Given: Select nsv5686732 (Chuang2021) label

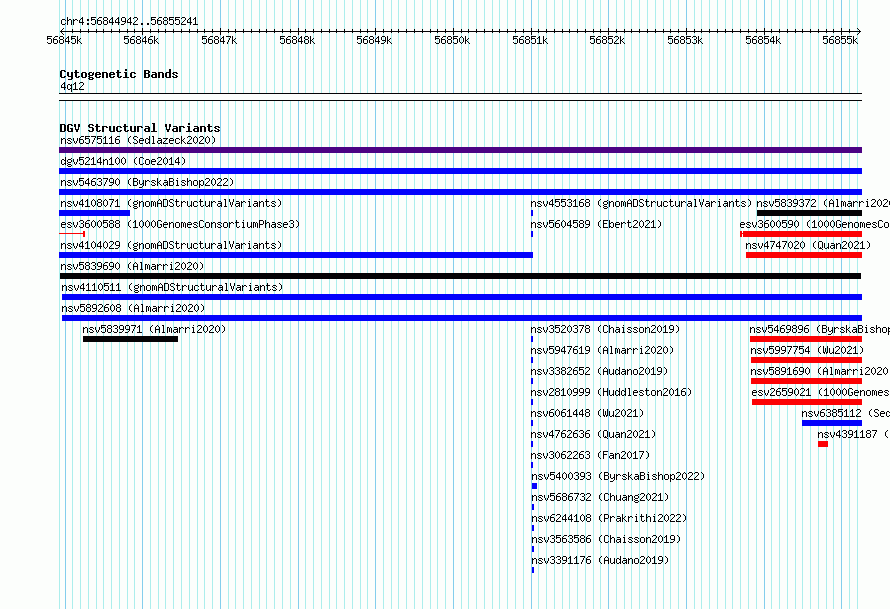Looking at the screenshot, I should tap(600, 497).
